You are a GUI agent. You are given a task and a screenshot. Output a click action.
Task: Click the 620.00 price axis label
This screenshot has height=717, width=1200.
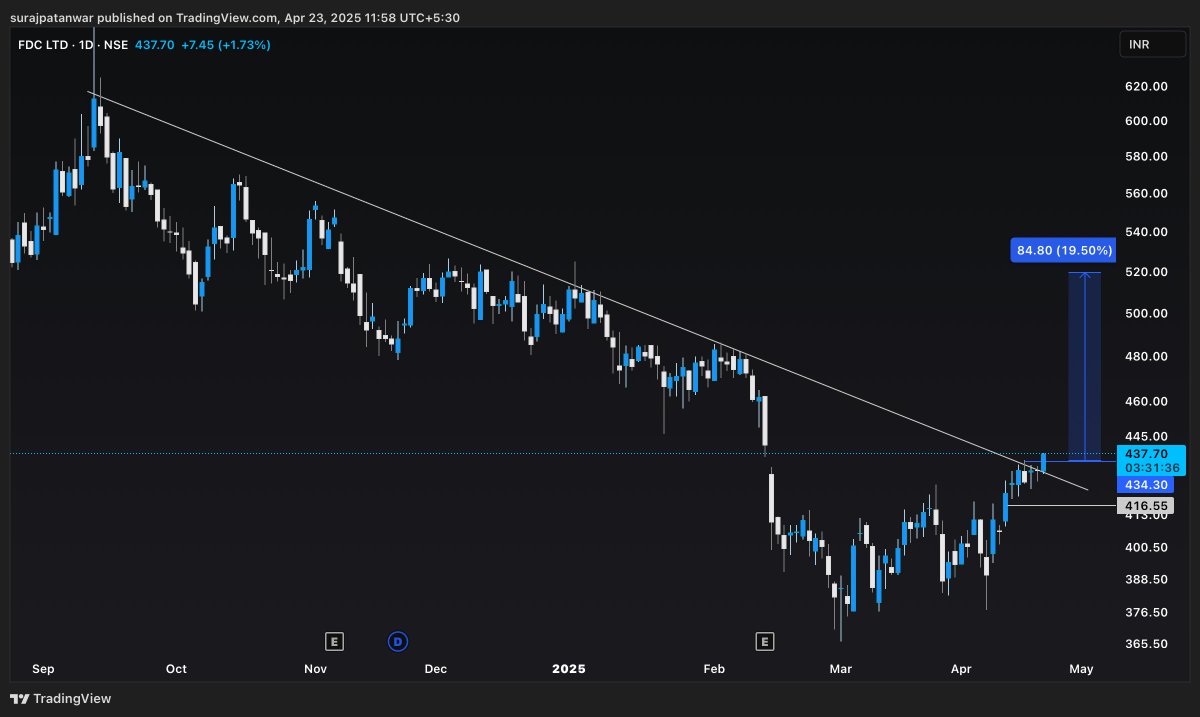(x=1146, y=87)
